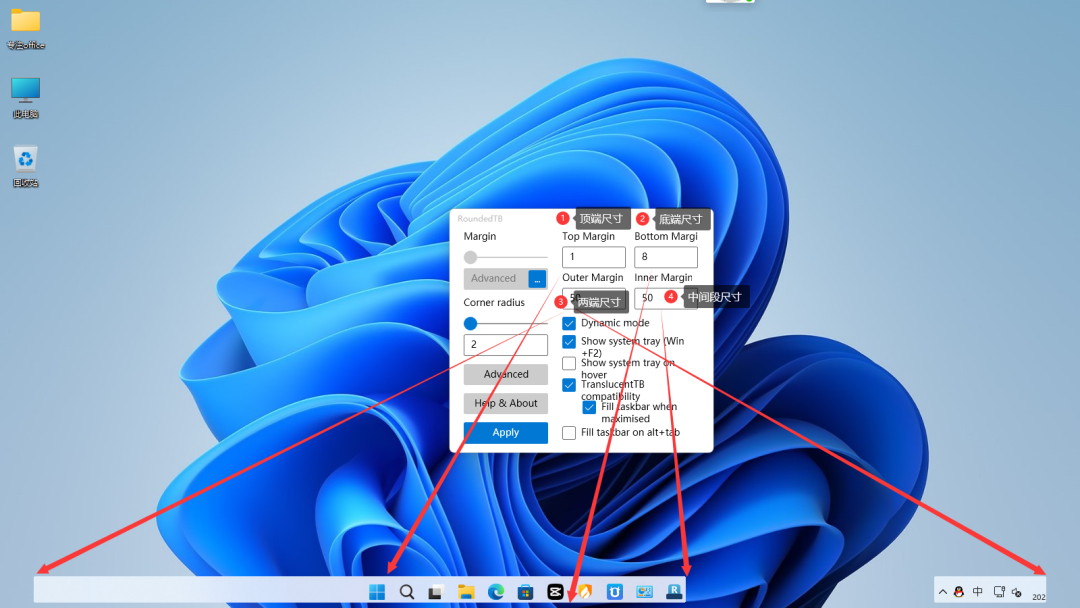Click the Margin slider handle

click(x=470, y=257)
